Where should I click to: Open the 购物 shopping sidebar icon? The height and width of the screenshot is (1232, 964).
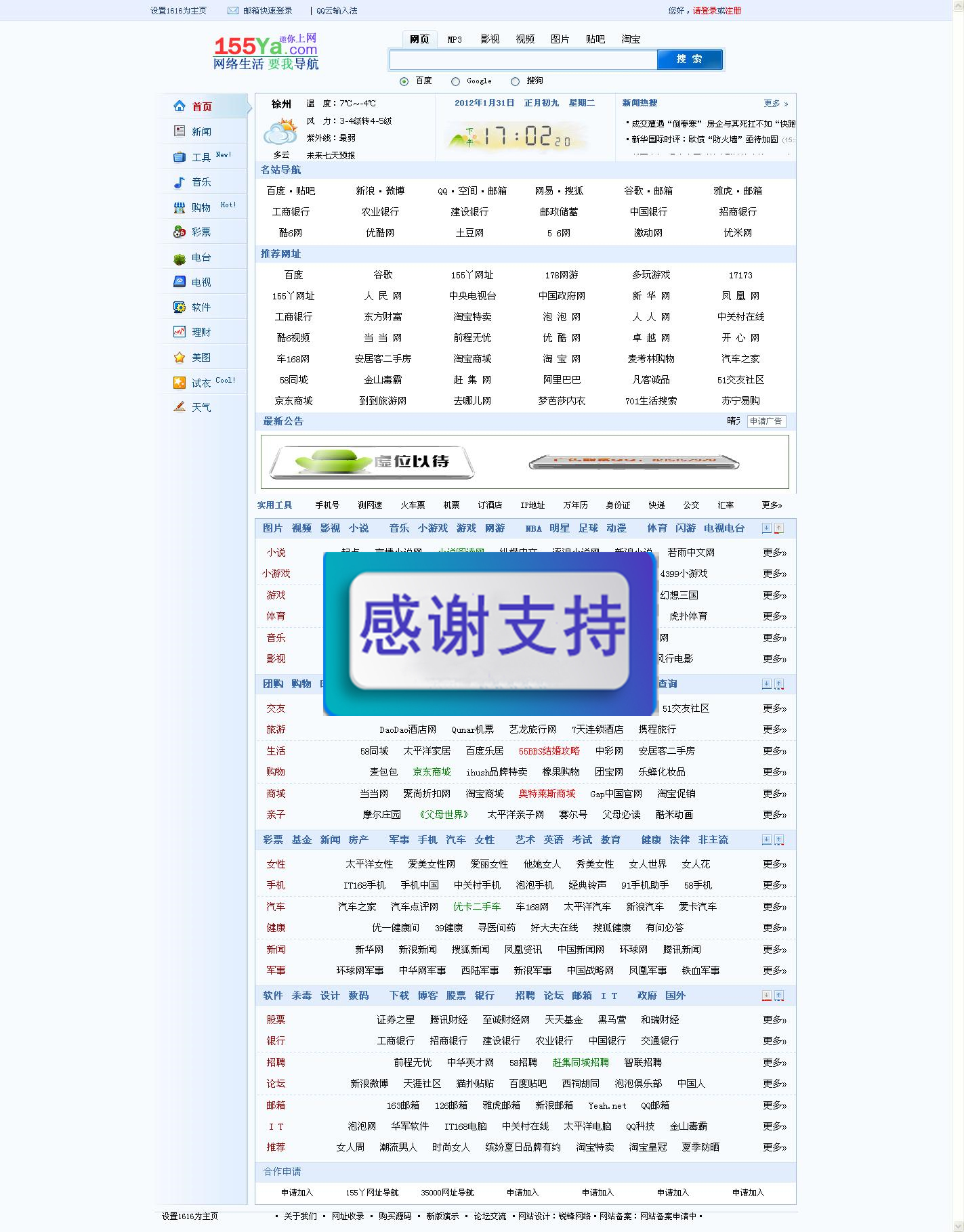[x=180, y=207]
